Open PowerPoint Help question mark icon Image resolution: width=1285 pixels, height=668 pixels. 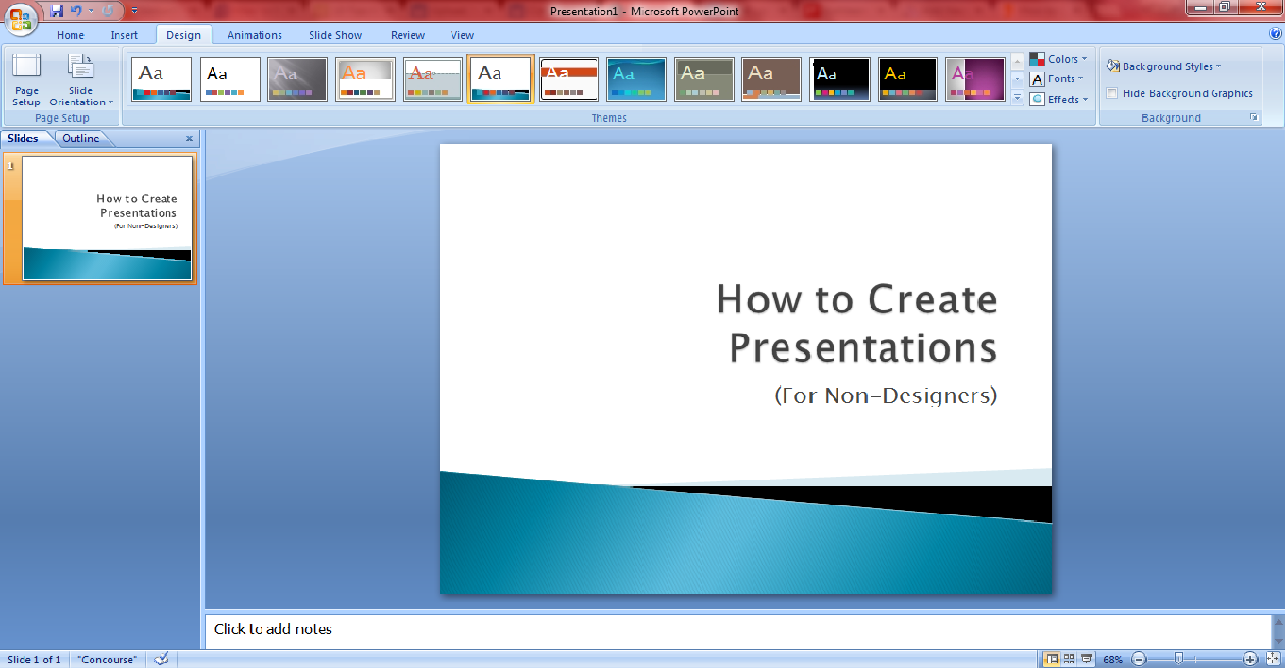(x=1274, y=34)
